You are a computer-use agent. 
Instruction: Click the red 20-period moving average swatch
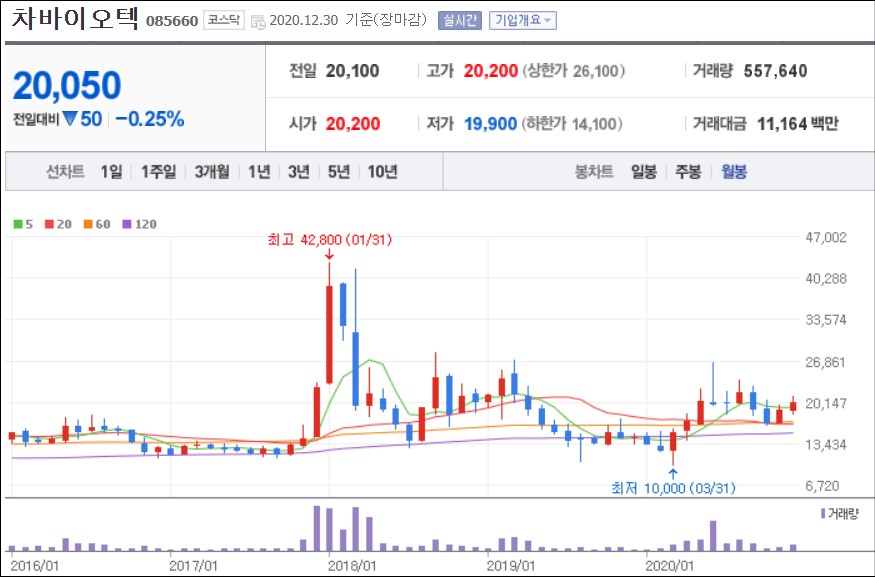50,224
